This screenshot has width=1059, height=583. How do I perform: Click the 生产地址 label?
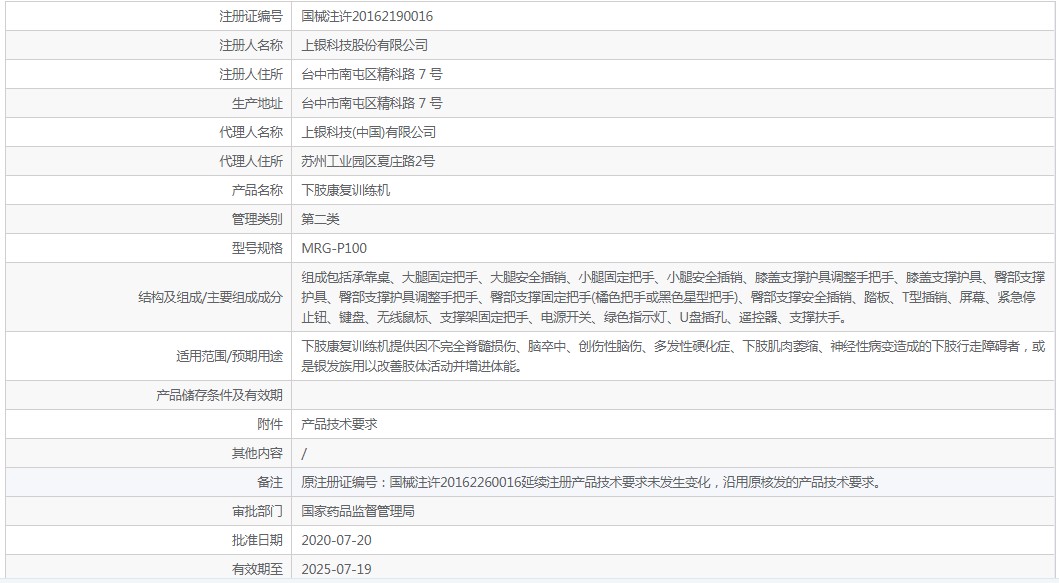(x=257, y=103)
